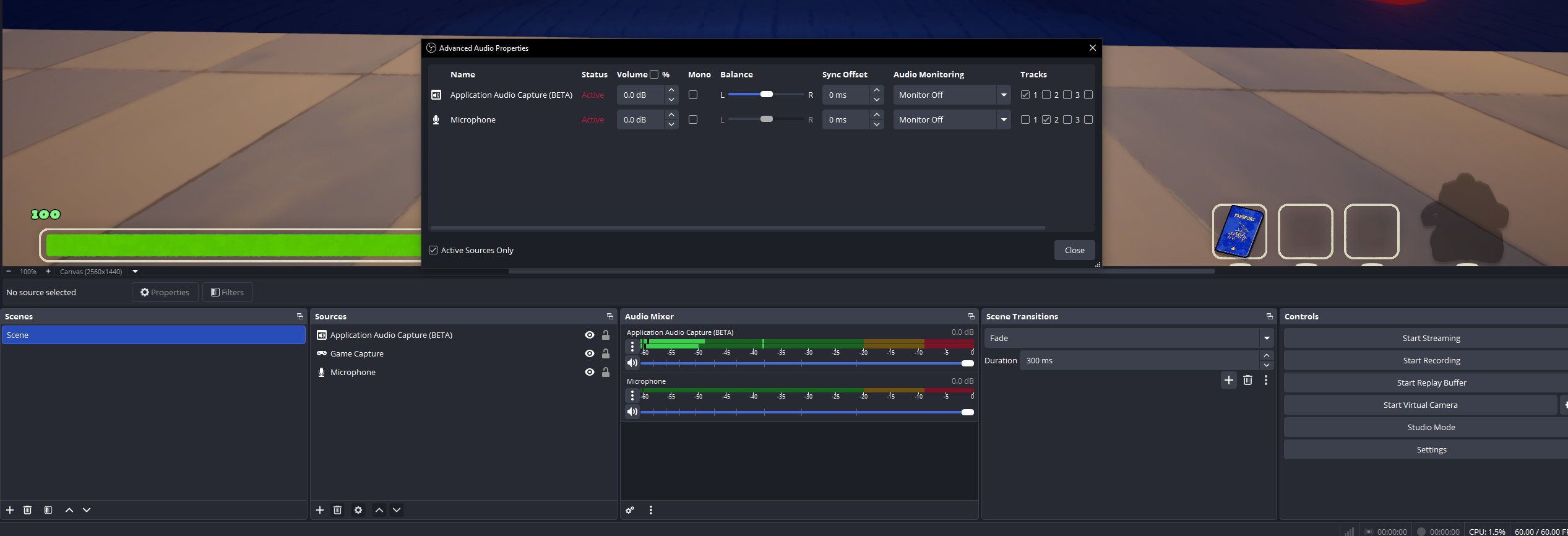Open Audio Mixer advanced properties gears icon
The height and width of the screenshot is (536, 1568).
630,510
